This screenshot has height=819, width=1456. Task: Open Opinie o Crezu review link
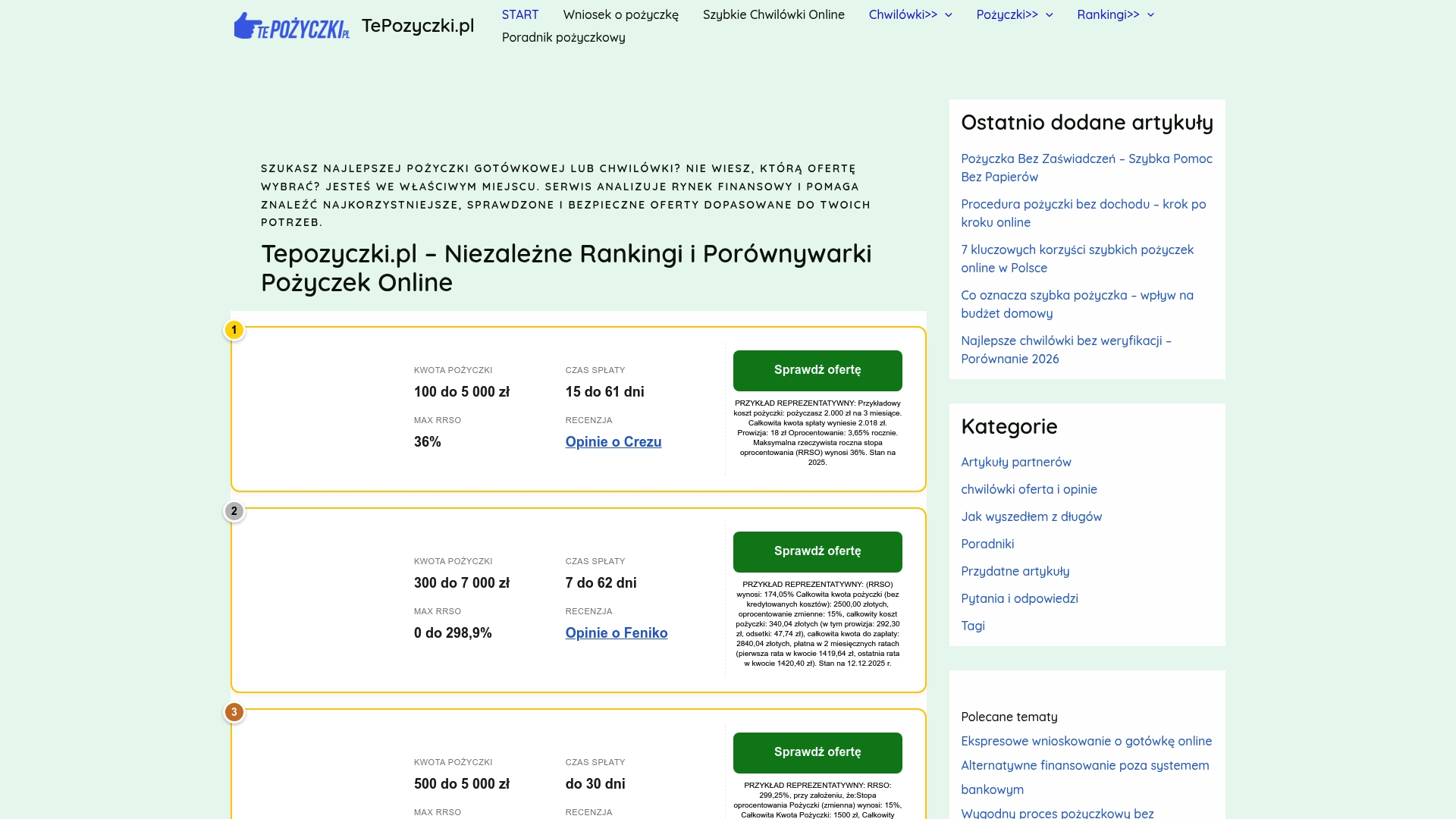point(613,441)
